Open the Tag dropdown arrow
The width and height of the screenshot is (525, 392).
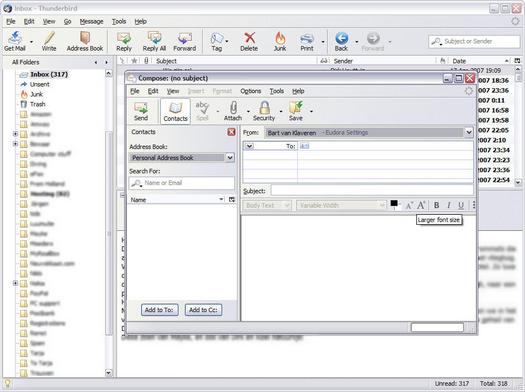pyautogui.click(x=227, y=42)
